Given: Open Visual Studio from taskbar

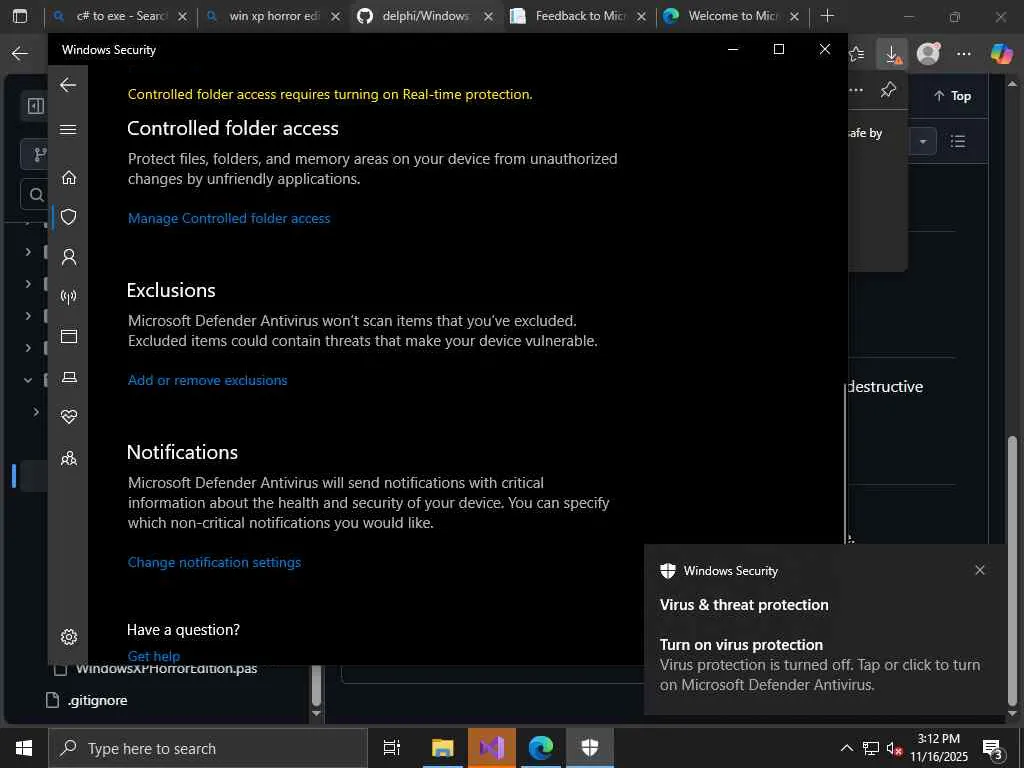Looking at the screenshot, I should click(x=492, y=748).
